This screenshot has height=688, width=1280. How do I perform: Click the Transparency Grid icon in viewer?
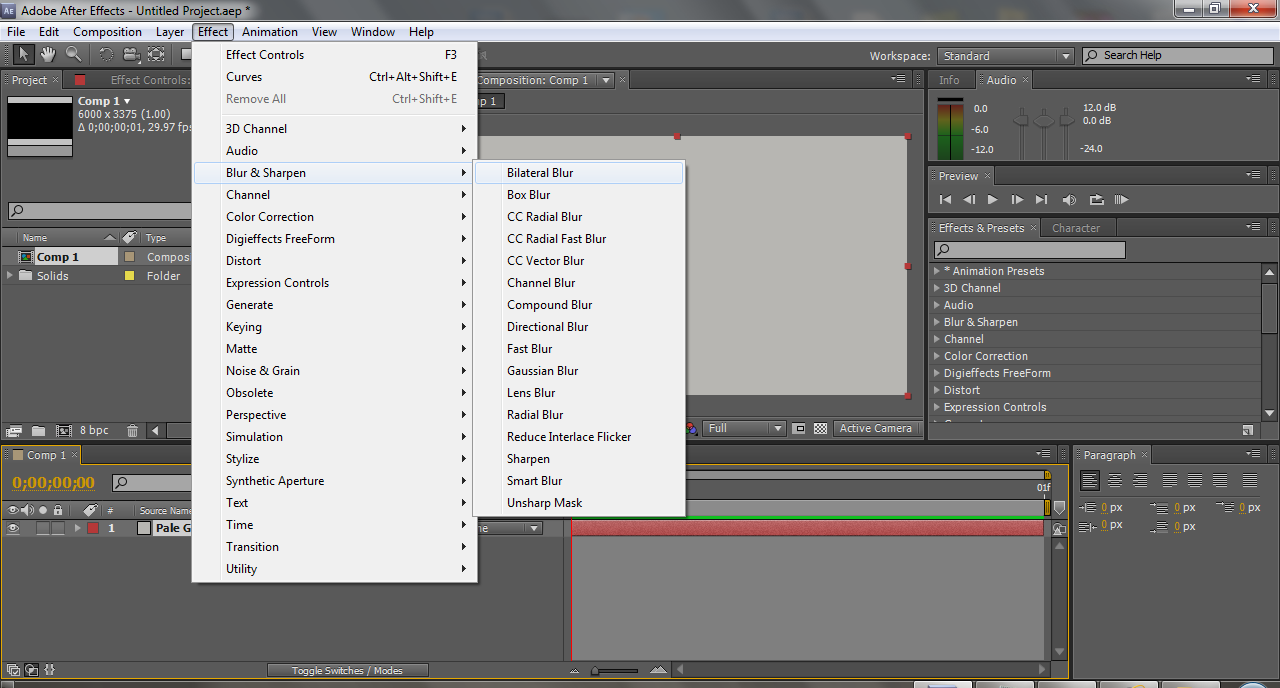pos(821,428)
